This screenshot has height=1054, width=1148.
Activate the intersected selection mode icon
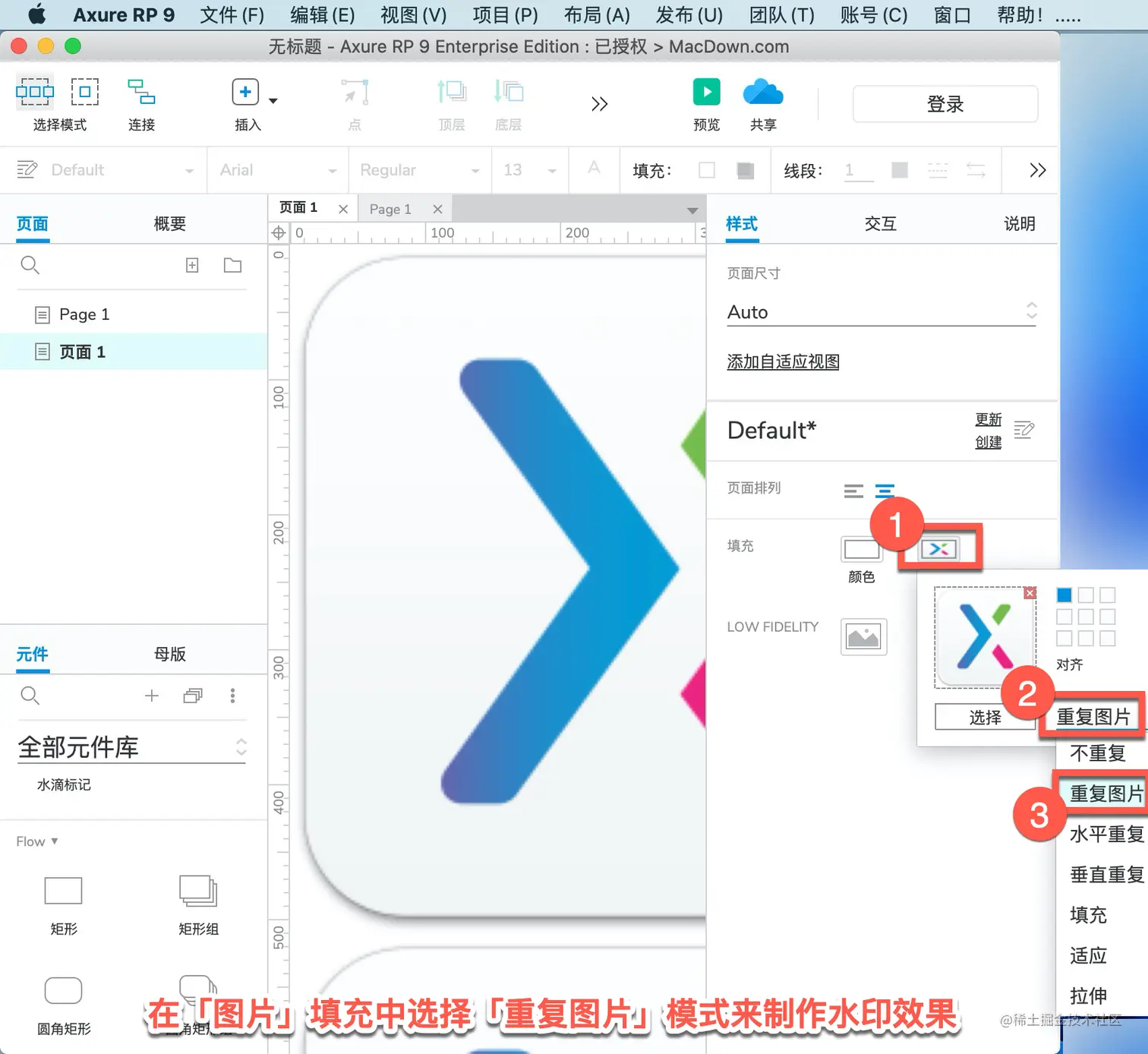[35, 92]
